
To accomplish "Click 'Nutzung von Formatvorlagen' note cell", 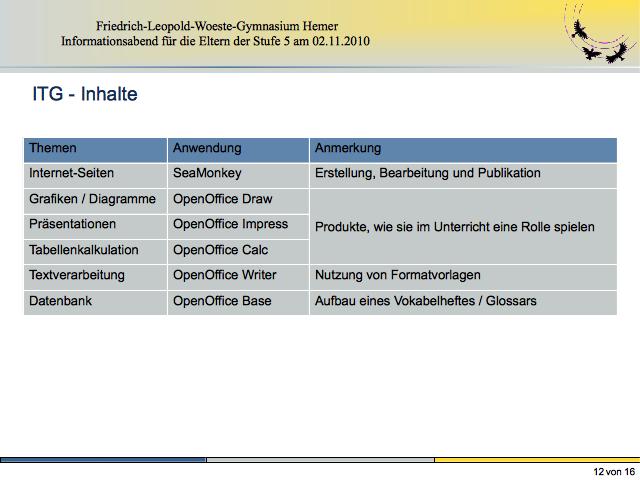I will point(463,276).
